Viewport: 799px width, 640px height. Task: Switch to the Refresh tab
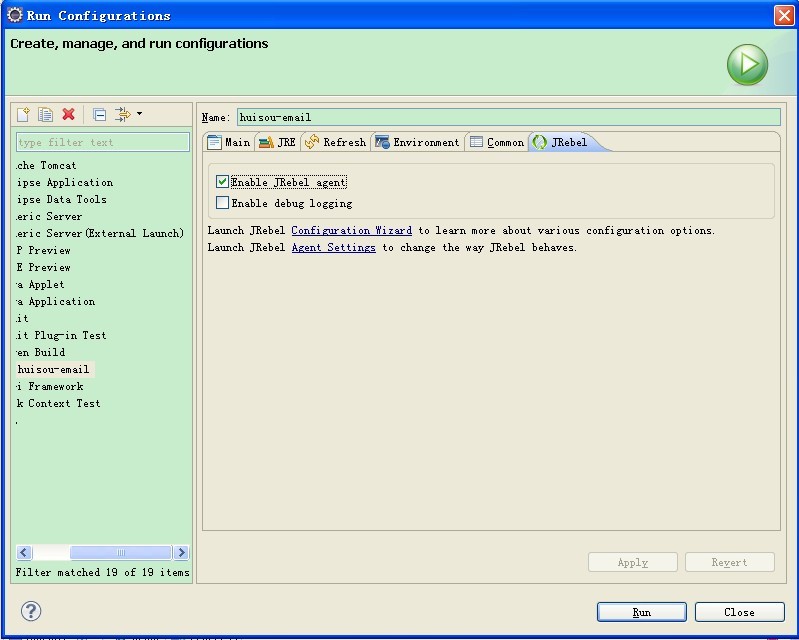335,142
